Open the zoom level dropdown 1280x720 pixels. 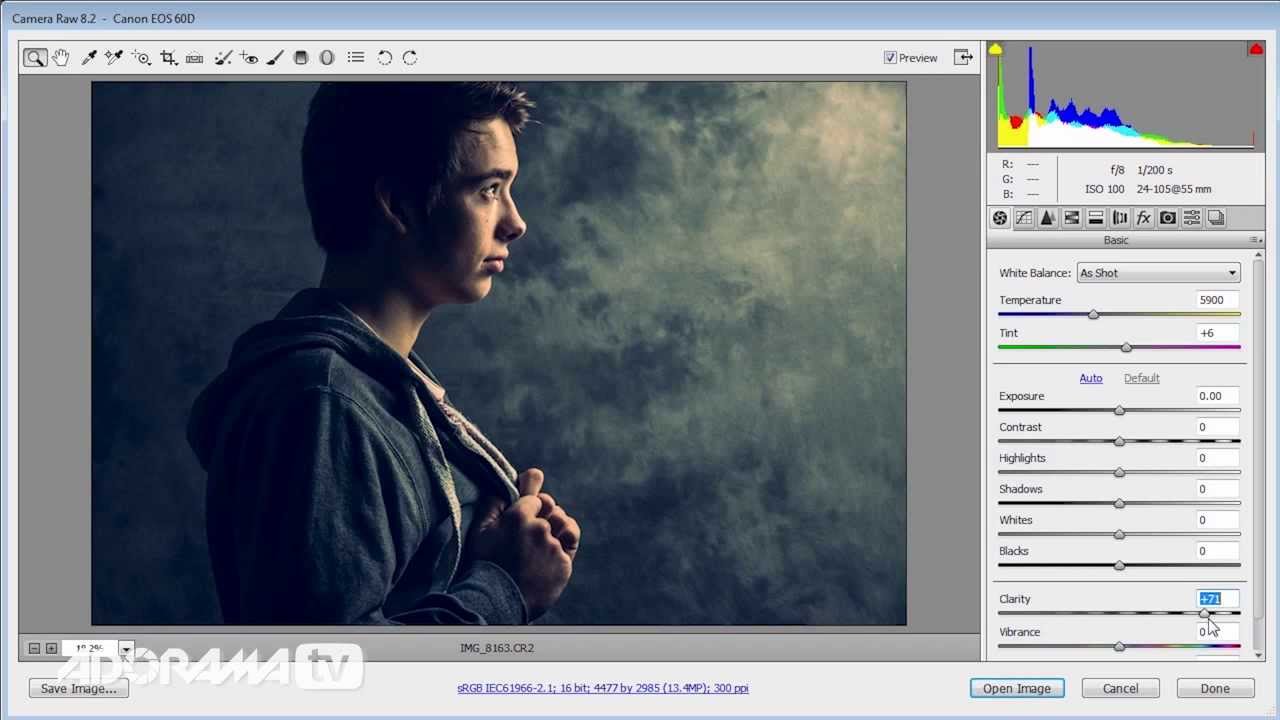click(x=126, y=648)
